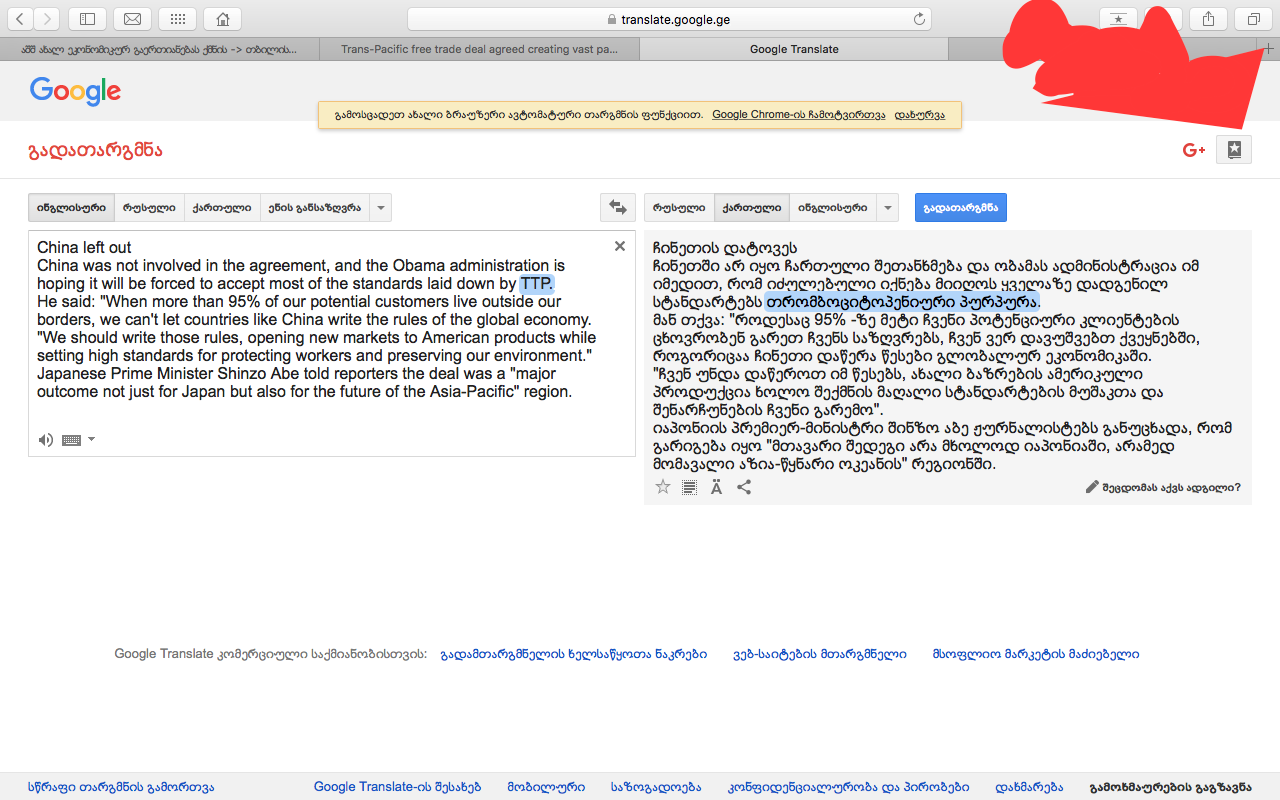Show transliteration with the Ä icon

point(716,487)
